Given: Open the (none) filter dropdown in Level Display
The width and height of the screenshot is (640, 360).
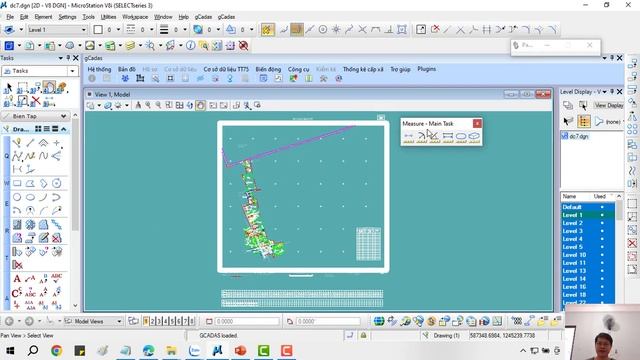Looking at the screenshot, I should [613, 122].
